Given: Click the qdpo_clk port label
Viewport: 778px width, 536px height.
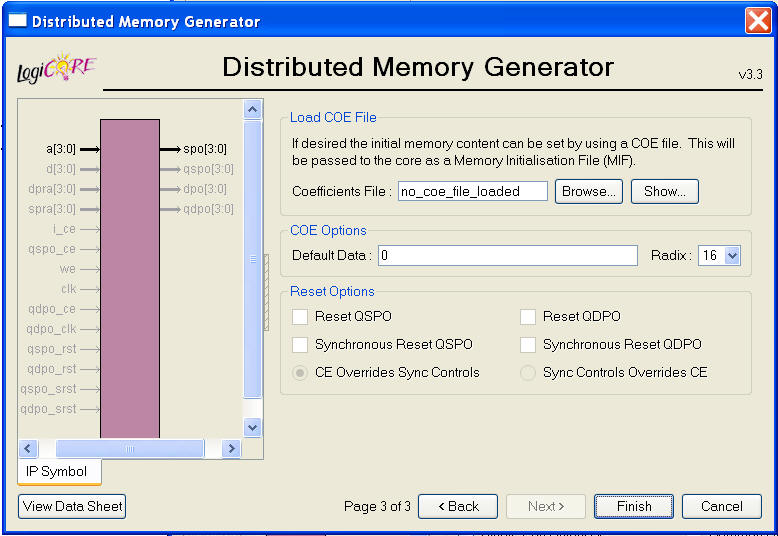Looking at the screenshot, I should point(52,329).
